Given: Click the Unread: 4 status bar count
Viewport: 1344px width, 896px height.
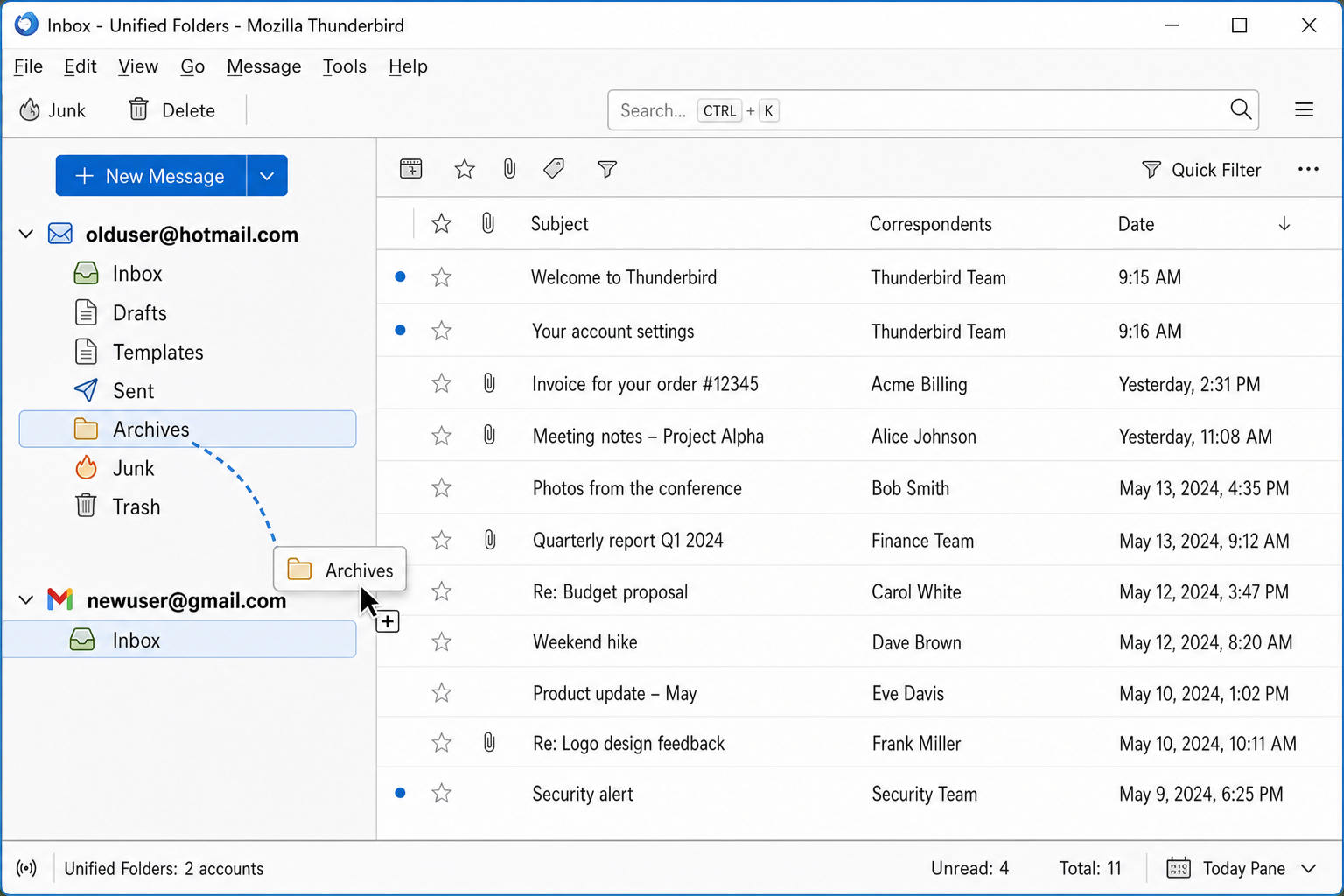Looking at the screenshot, I should click(969, 869).
